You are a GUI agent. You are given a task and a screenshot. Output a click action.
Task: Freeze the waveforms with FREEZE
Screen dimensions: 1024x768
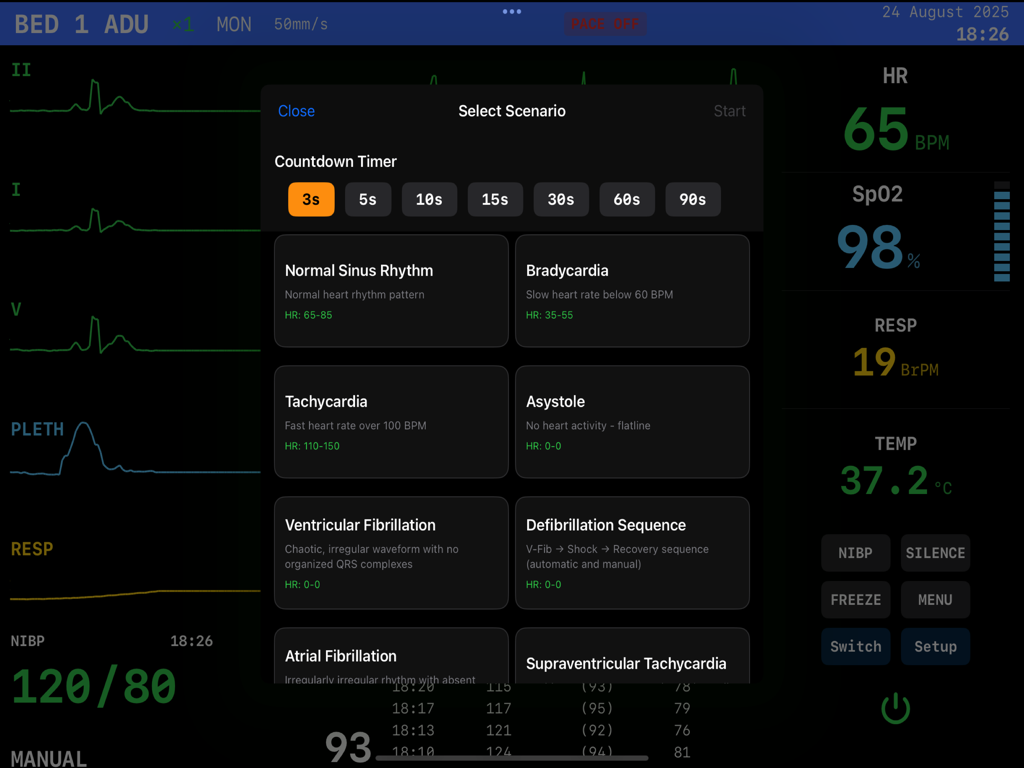856,600
